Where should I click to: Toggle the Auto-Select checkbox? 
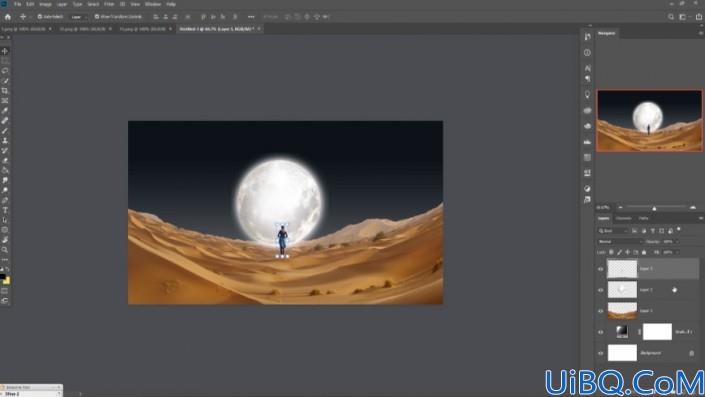(40, 17)
